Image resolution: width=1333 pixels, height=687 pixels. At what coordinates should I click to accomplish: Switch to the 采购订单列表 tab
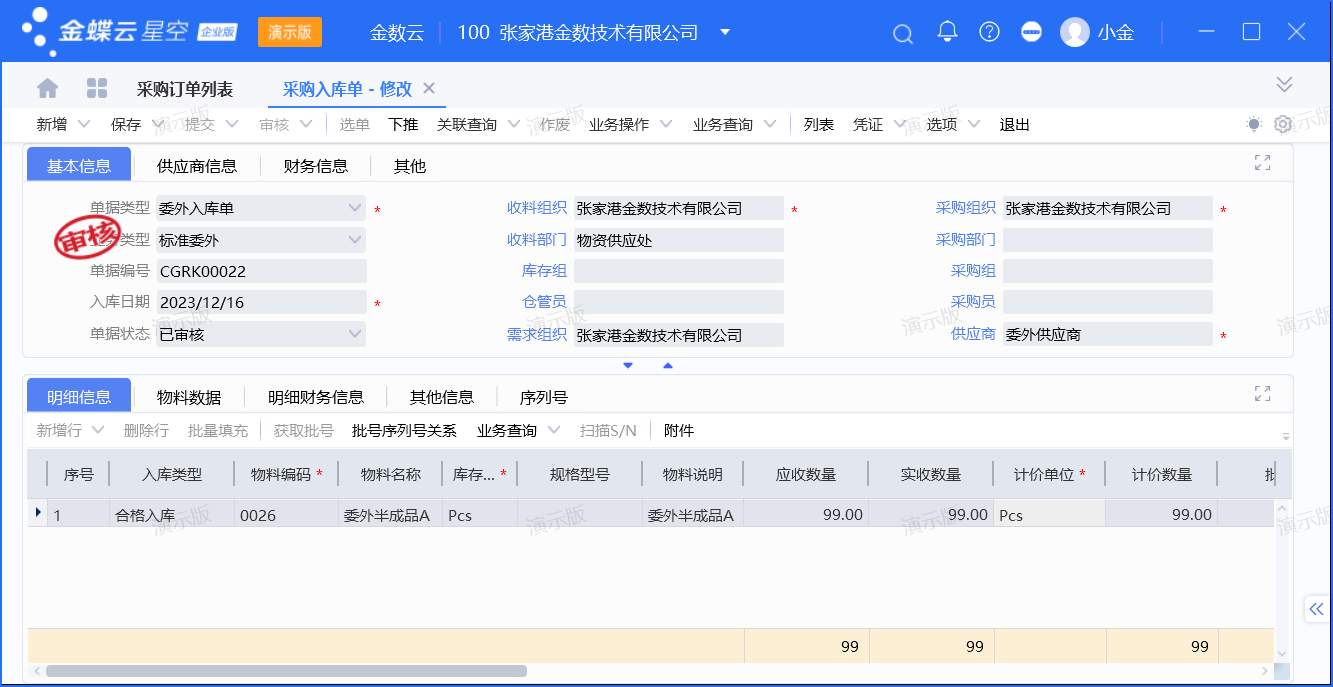click(x=185, y=89)
